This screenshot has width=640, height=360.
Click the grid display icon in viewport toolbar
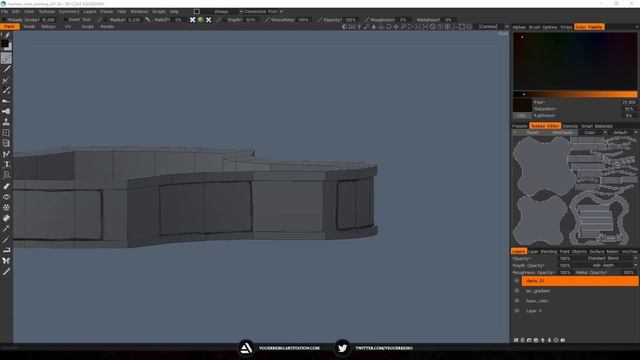[x=448, y=27]
